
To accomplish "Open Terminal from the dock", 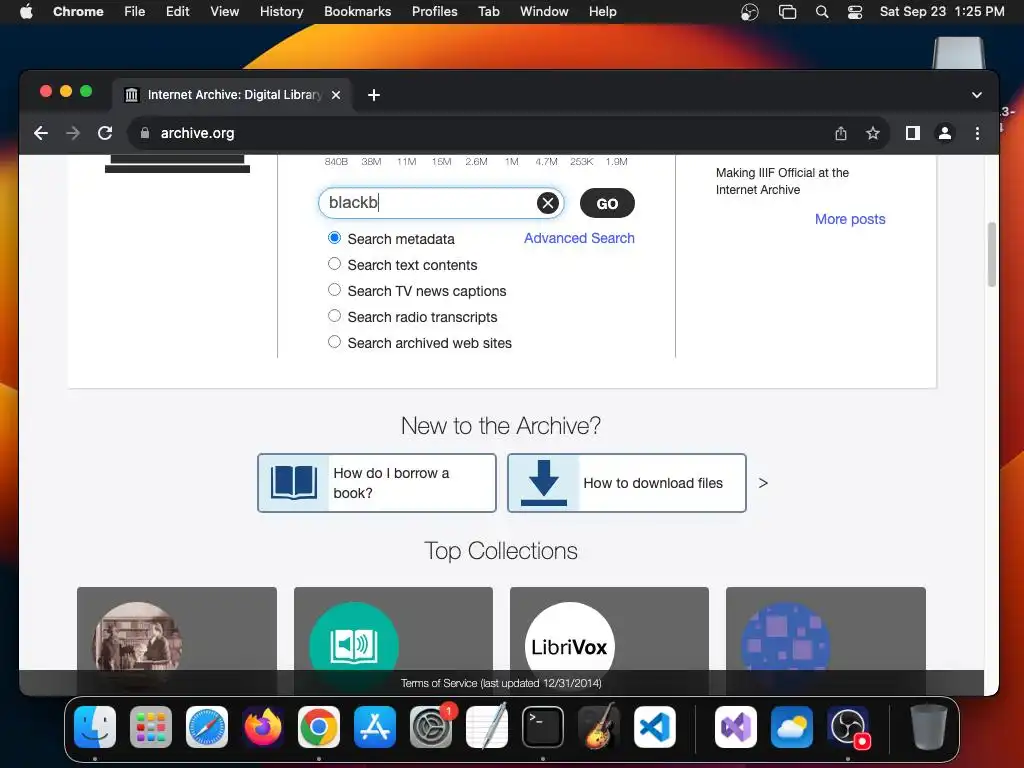I will [x=543, y=727].
